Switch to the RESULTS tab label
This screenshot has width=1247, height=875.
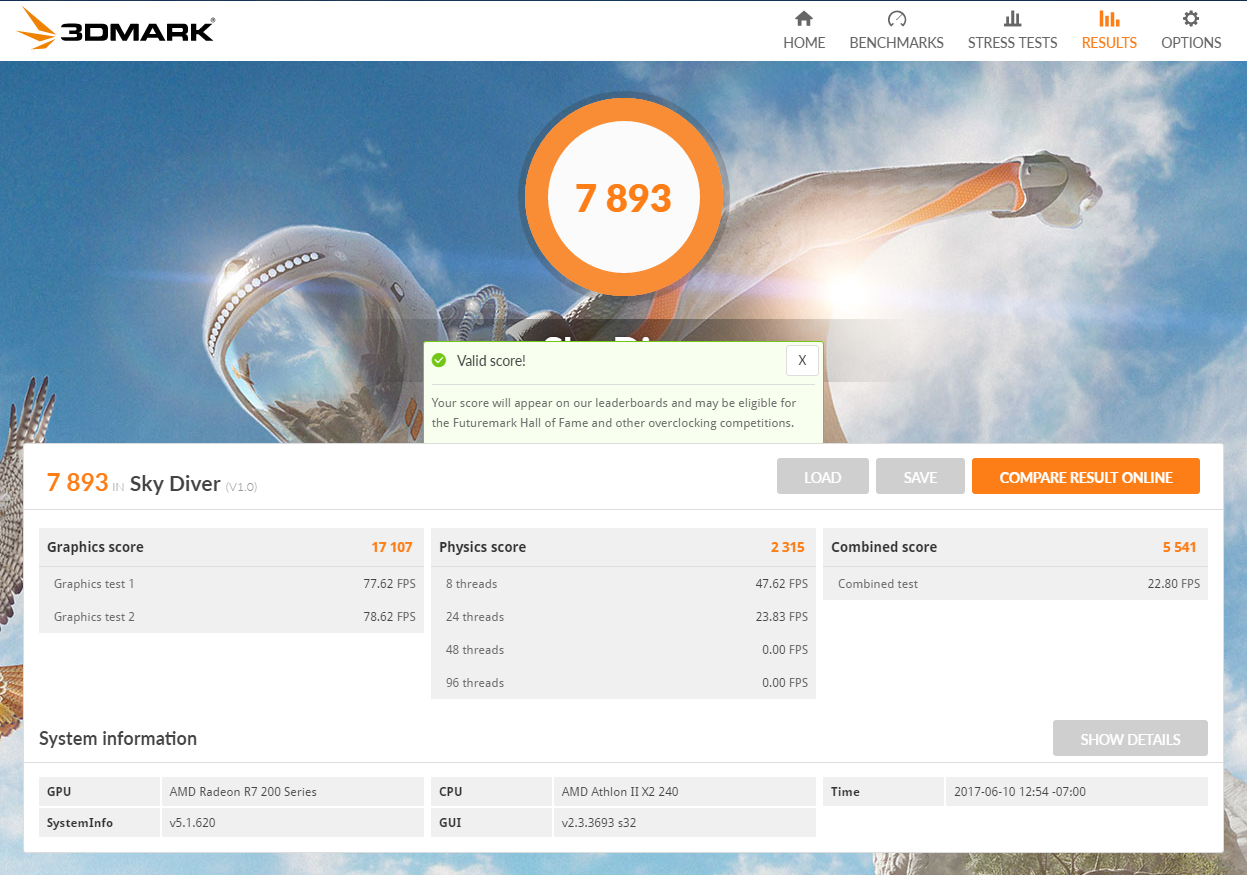pyautogui.click(x=1109, y=43)
